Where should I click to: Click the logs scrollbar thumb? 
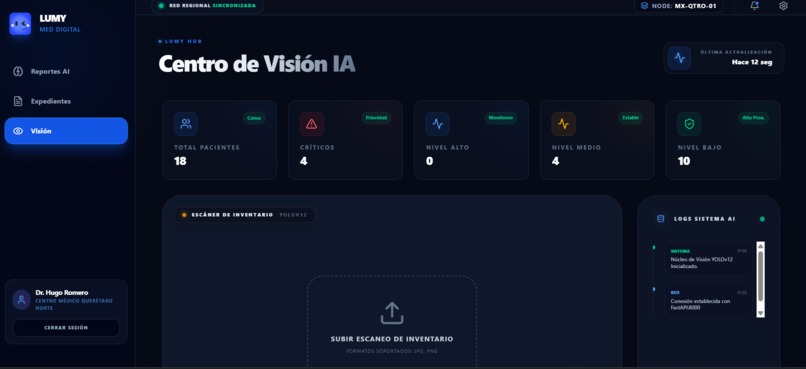coord(761,276)
